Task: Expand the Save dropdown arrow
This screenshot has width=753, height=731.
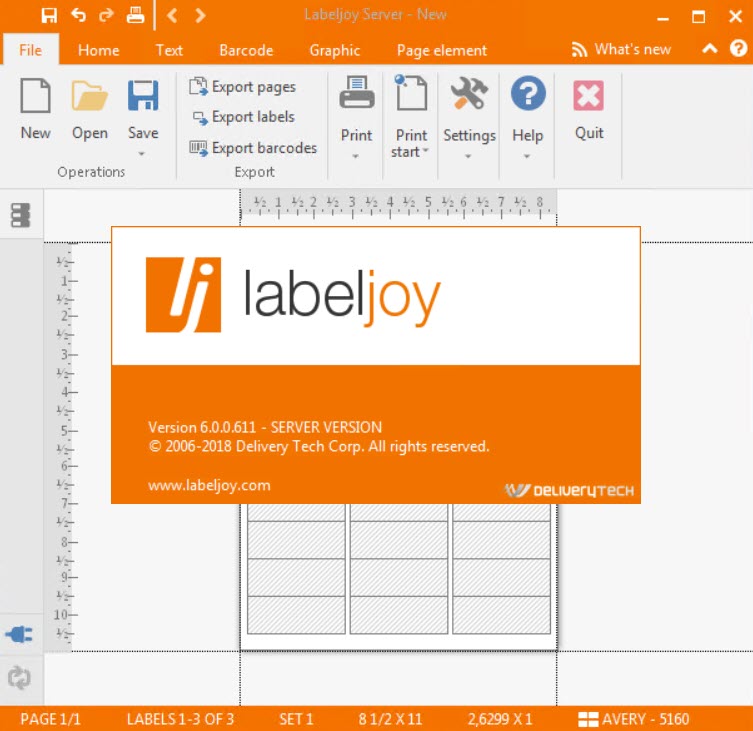Action: 142,154
